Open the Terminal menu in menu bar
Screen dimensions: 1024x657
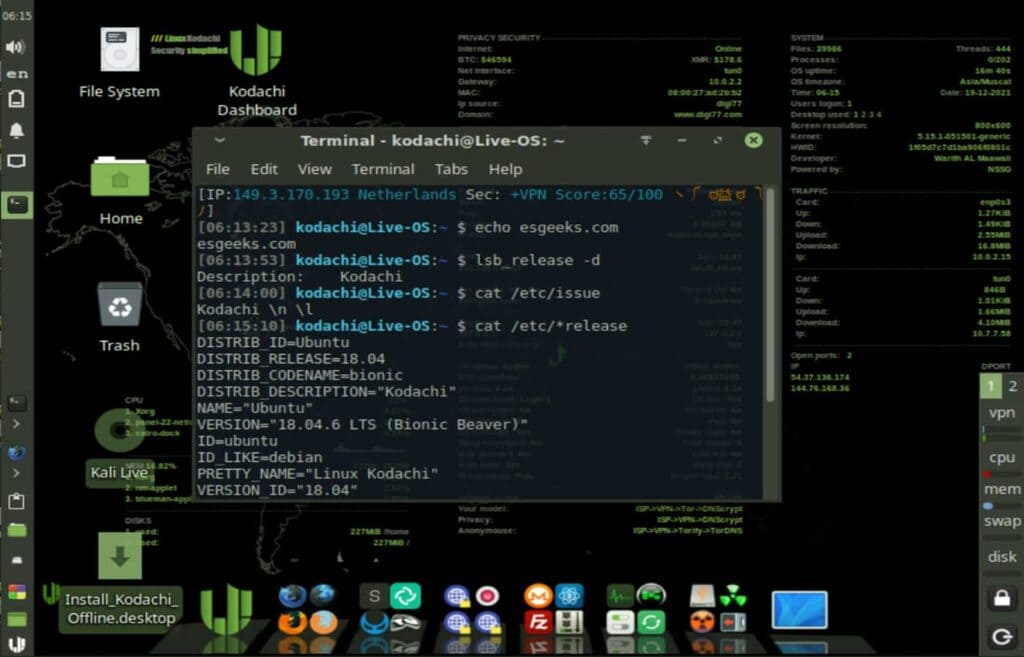point(382,169)
